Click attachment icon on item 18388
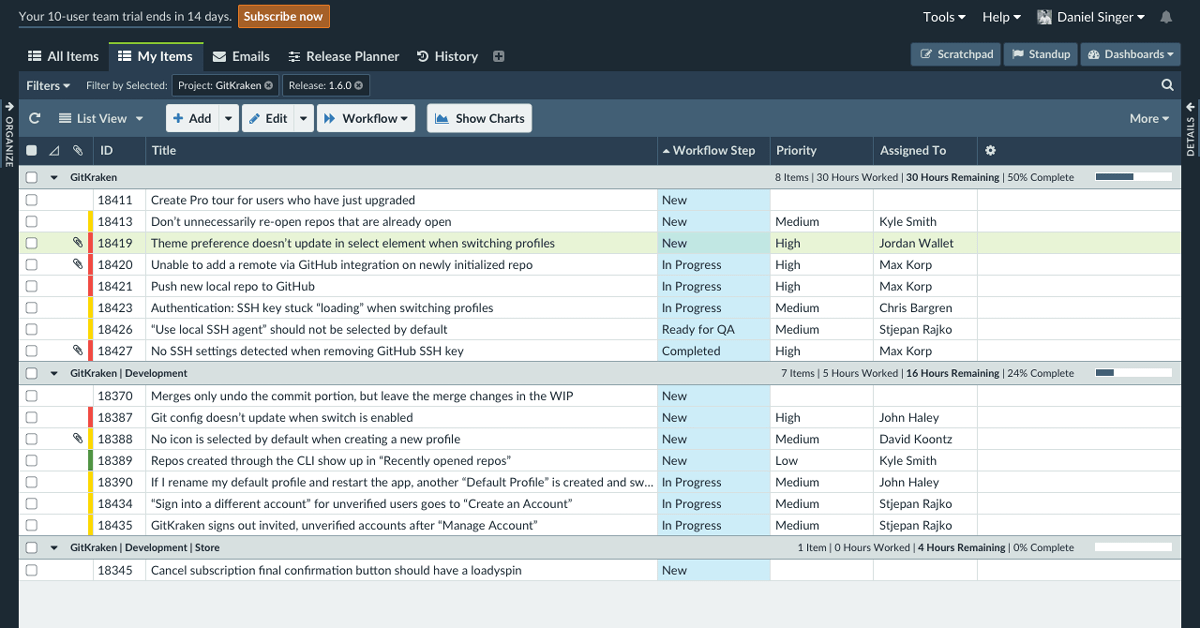This screenshot has width=1200, height=628. tap(78, 439)
